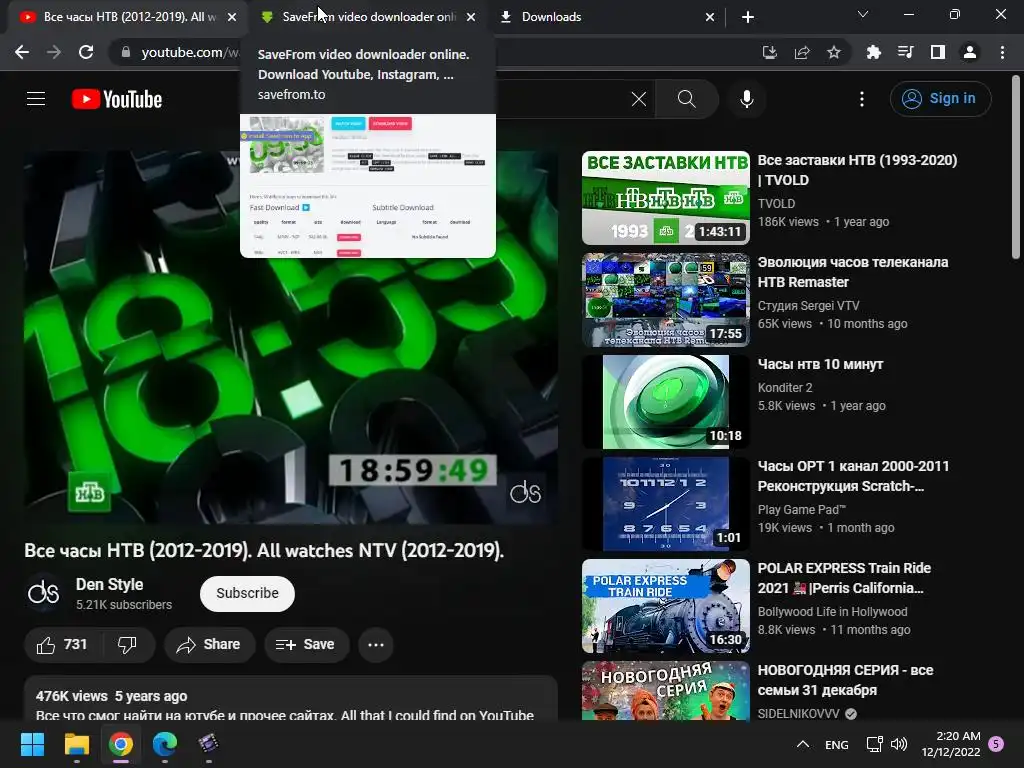The width and height of the screenshot is (1024, 768).
Task: Open the Den Style channel avatar
Action: pos(44,593)
